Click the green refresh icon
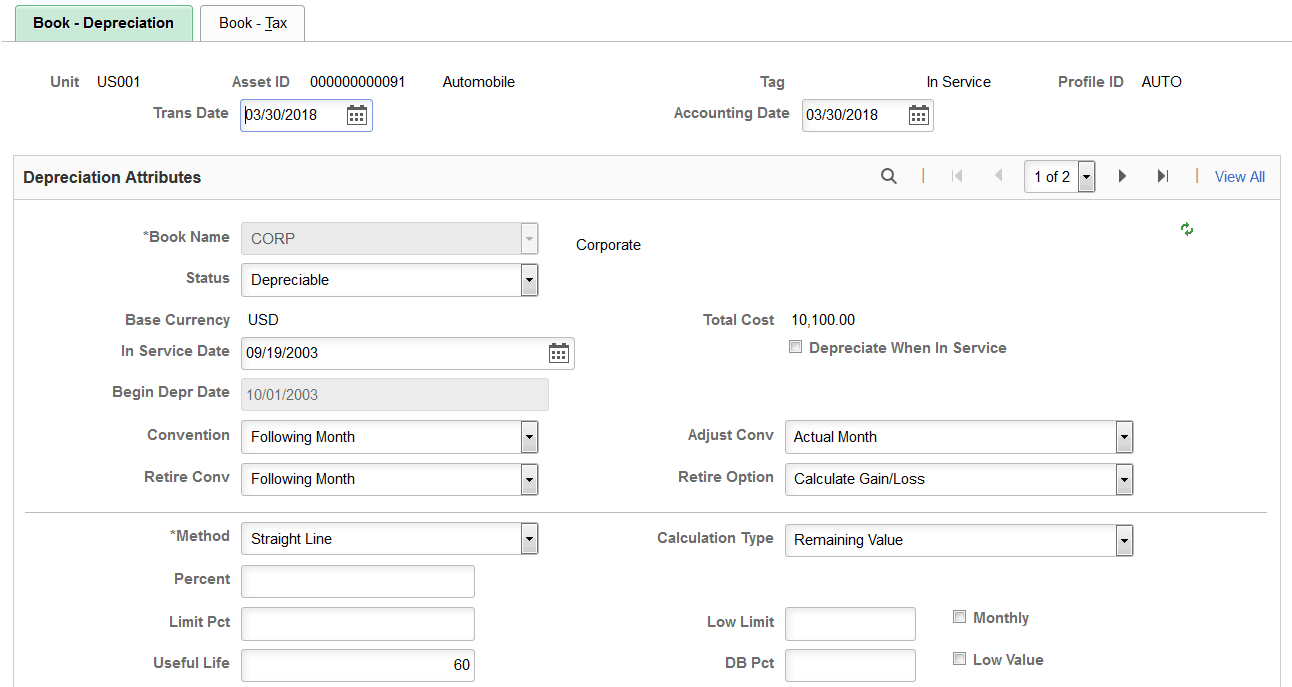This screenshot has height=687, width=1292. pos(1187,229)
